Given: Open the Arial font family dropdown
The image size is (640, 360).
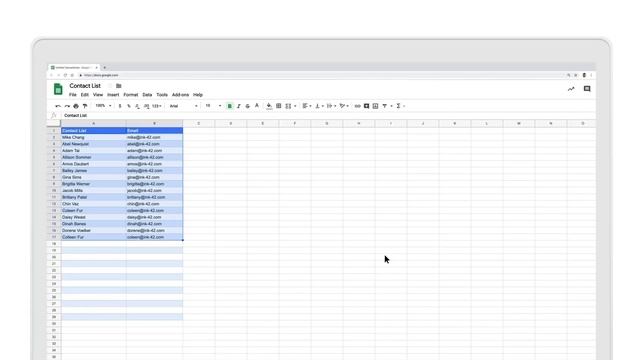Looking at the screenshot, I should (184, 106).
